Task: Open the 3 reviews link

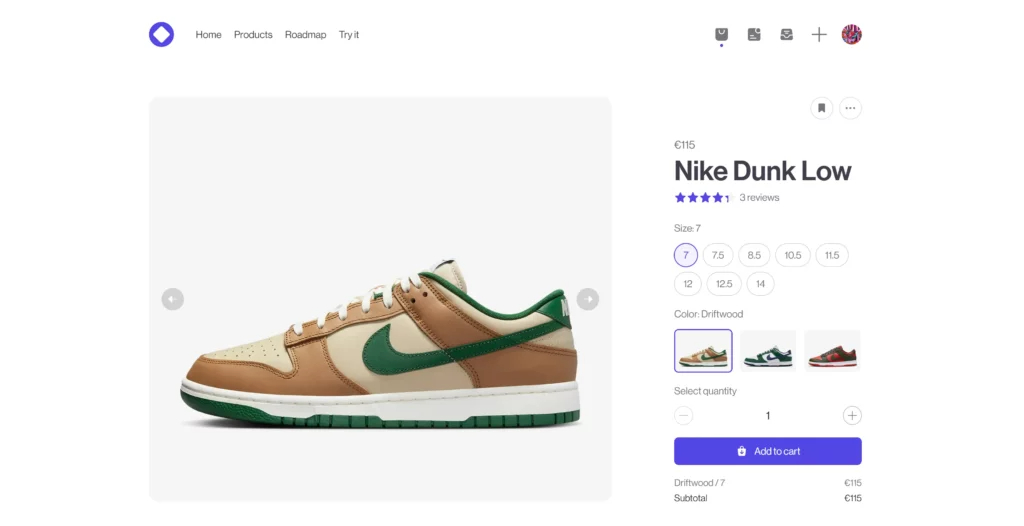Action: [x=759, y=197]
